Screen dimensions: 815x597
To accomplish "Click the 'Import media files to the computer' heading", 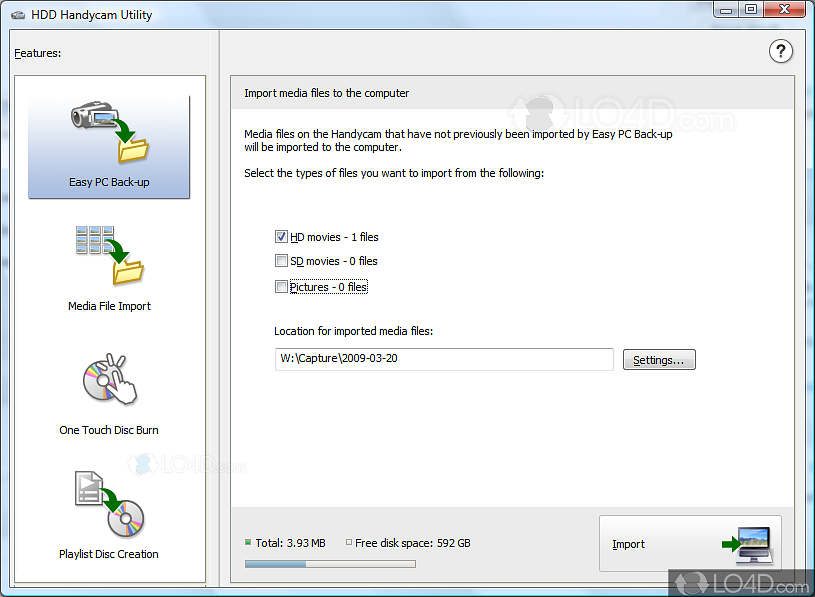I will pos(326,93).
